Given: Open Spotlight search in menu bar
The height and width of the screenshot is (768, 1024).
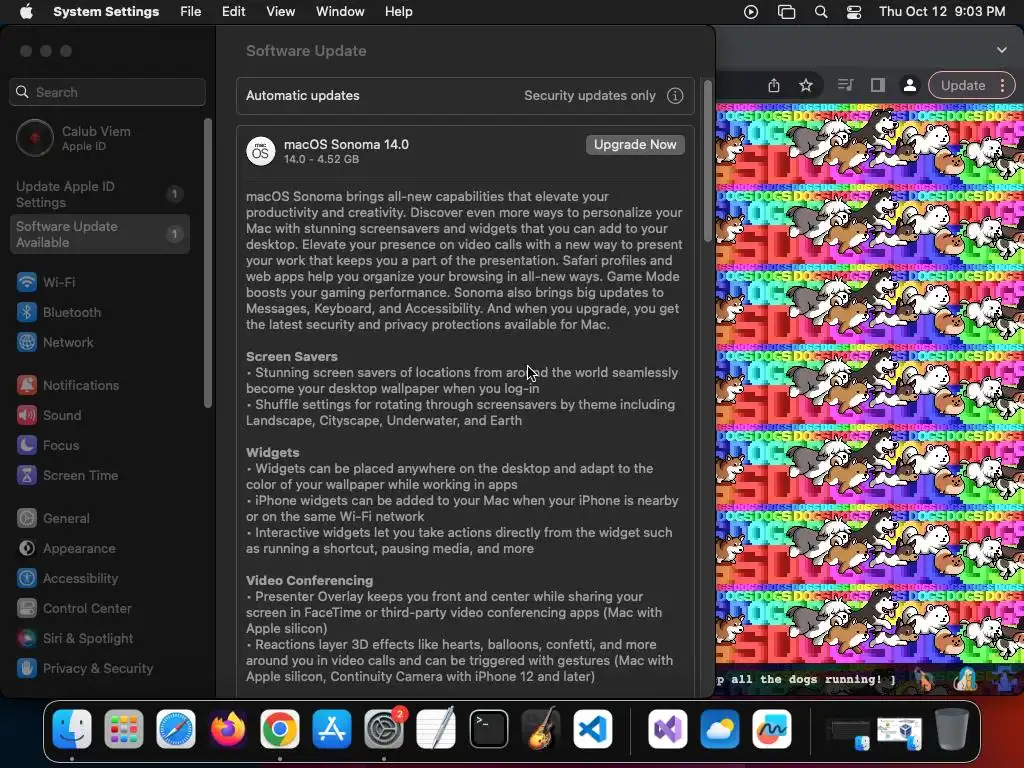Looking at the screenshot, I should pyautogui.click(x=821, y=12).
